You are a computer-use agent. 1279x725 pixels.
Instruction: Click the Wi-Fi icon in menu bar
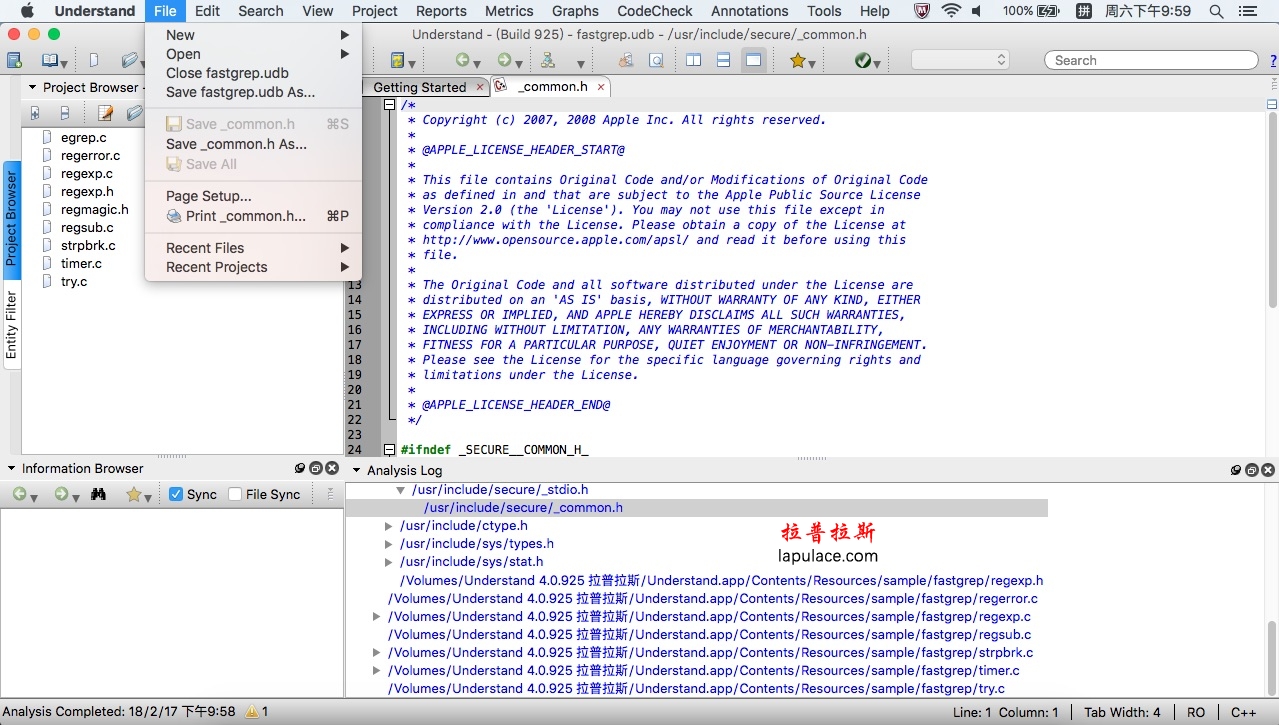(x=950, y=11)
